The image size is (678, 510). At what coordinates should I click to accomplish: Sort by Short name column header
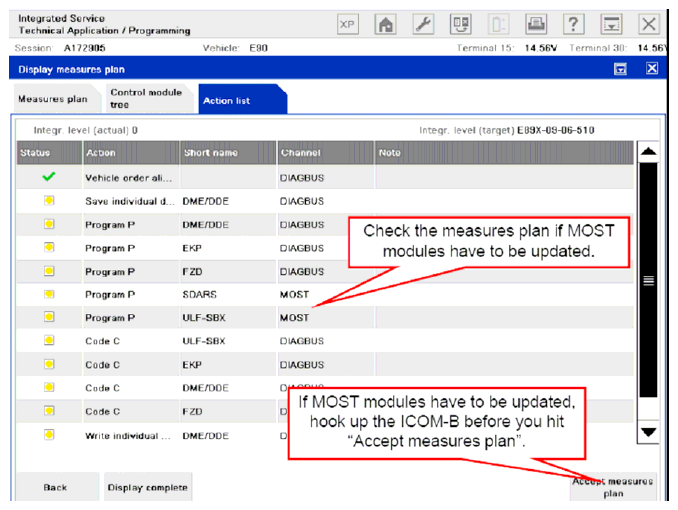coord(228,153)
